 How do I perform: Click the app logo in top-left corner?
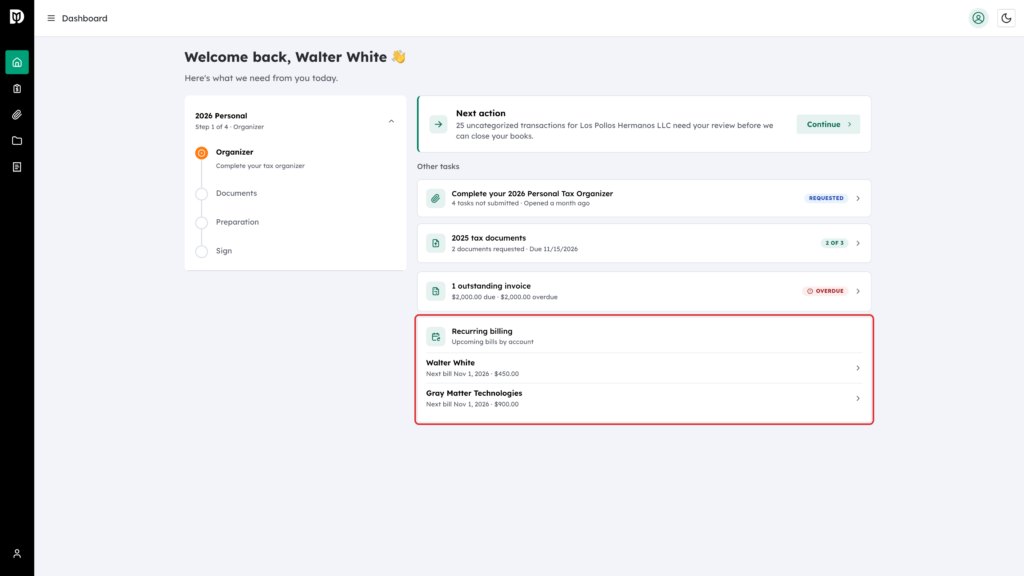17,17
